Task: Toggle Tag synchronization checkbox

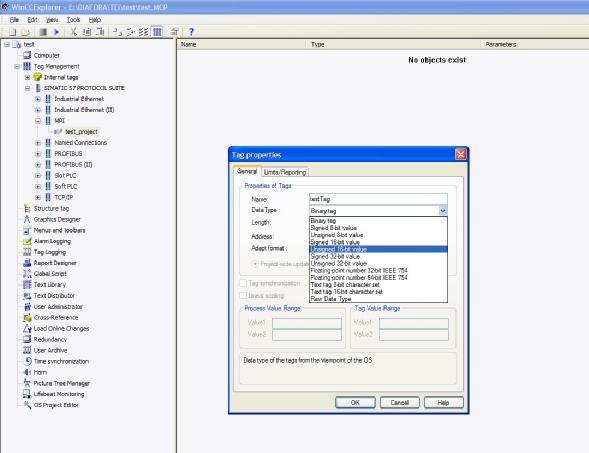Action: point(243,283)
